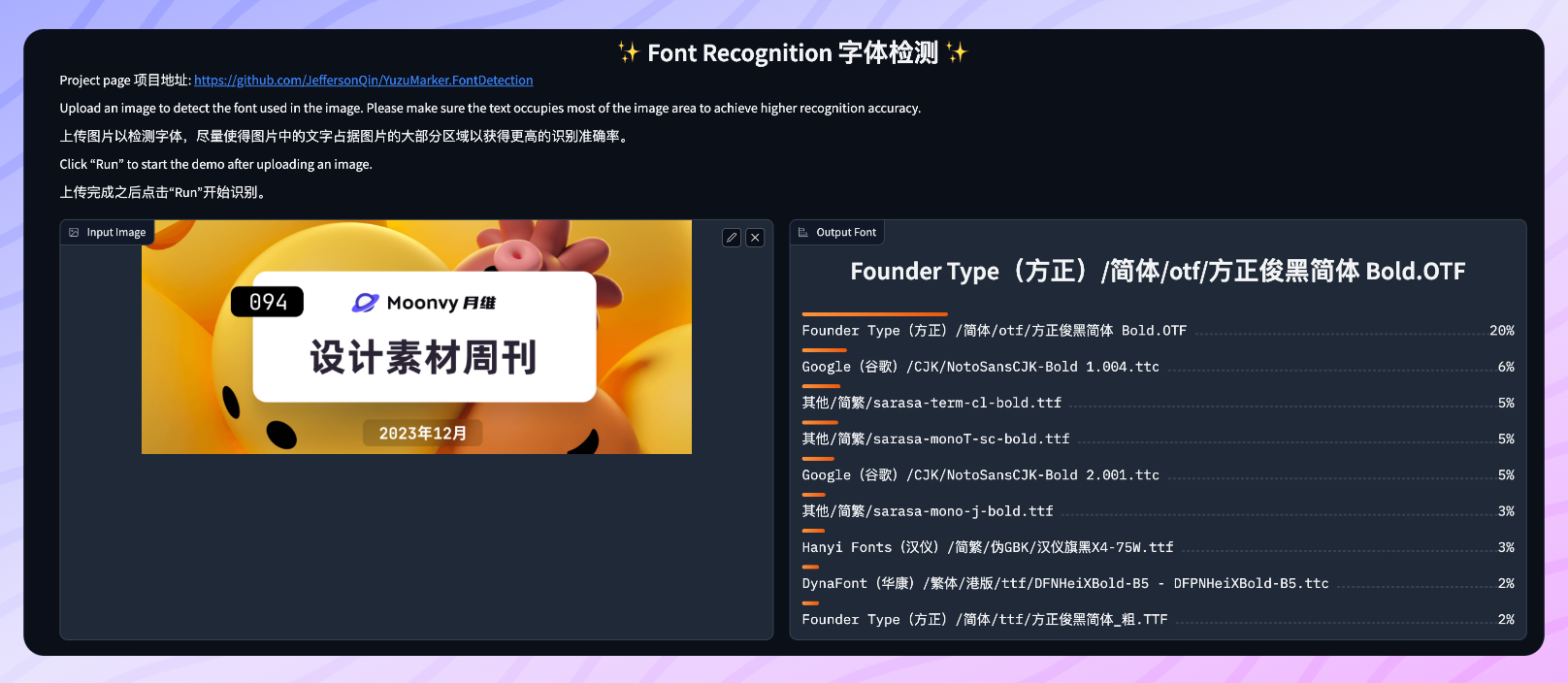Click the chart icon beside Output Font label
The image size is (1568, 683).
[803, 233]
